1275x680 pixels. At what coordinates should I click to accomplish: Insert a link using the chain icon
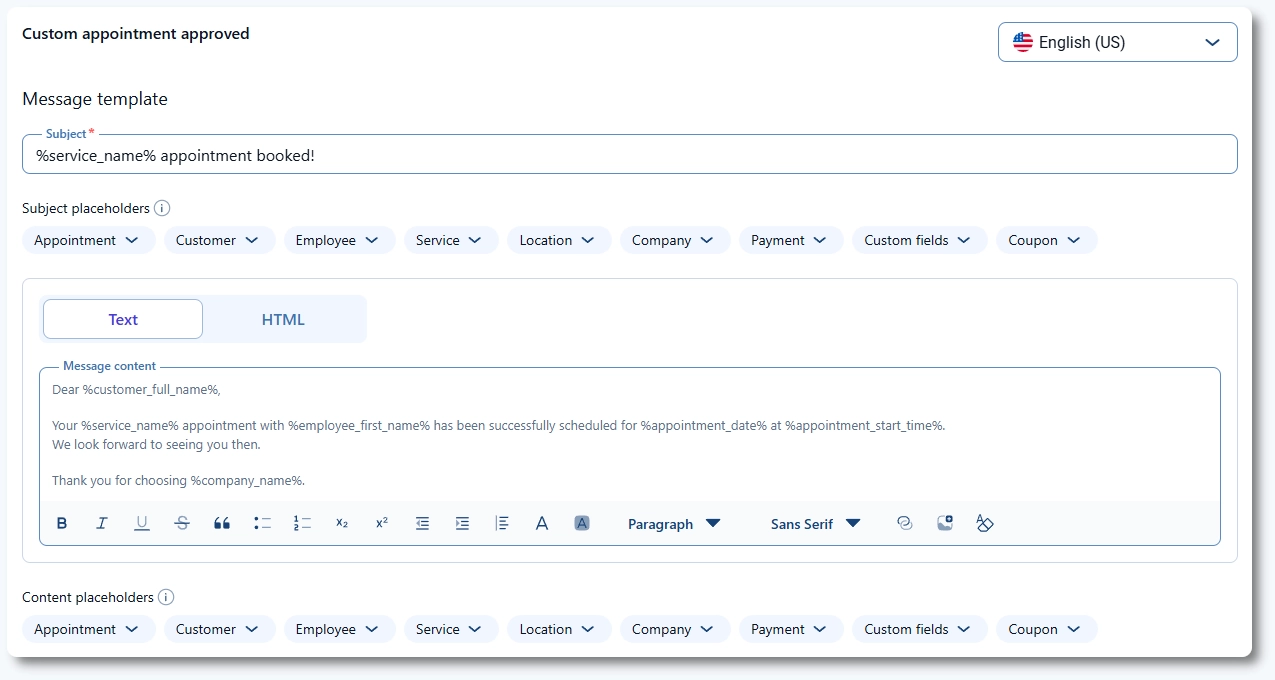pyautogui.click(x=904, y=523)
